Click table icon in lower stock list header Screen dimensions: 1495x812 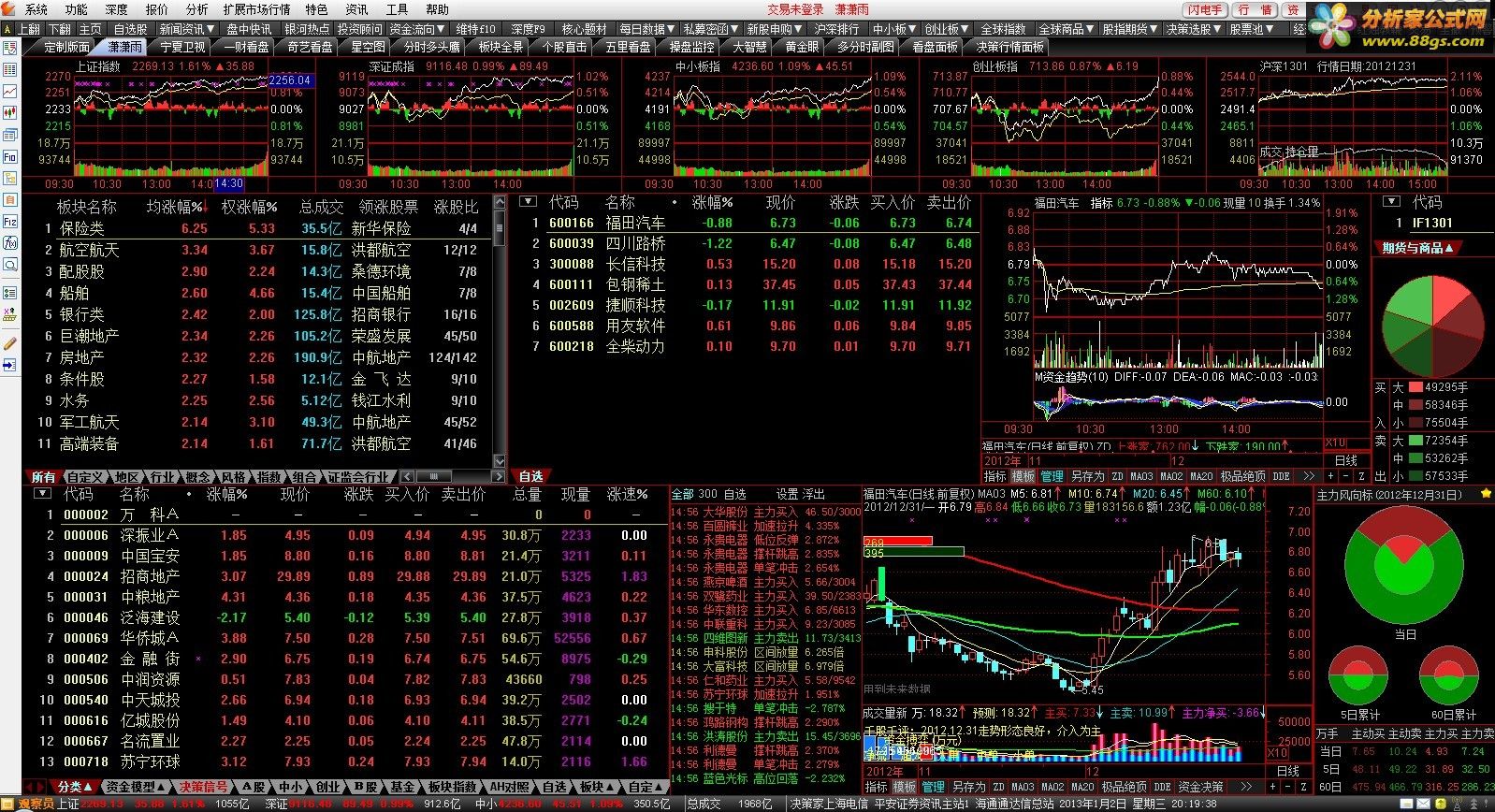coord(43,493)
